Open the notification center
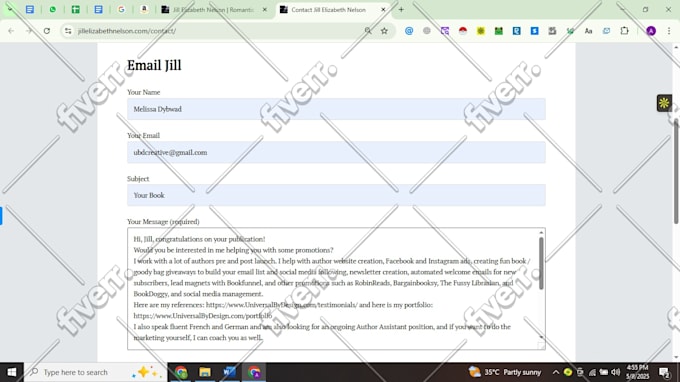Viewport: 680px width, 382px height. [x=665, y=372]
